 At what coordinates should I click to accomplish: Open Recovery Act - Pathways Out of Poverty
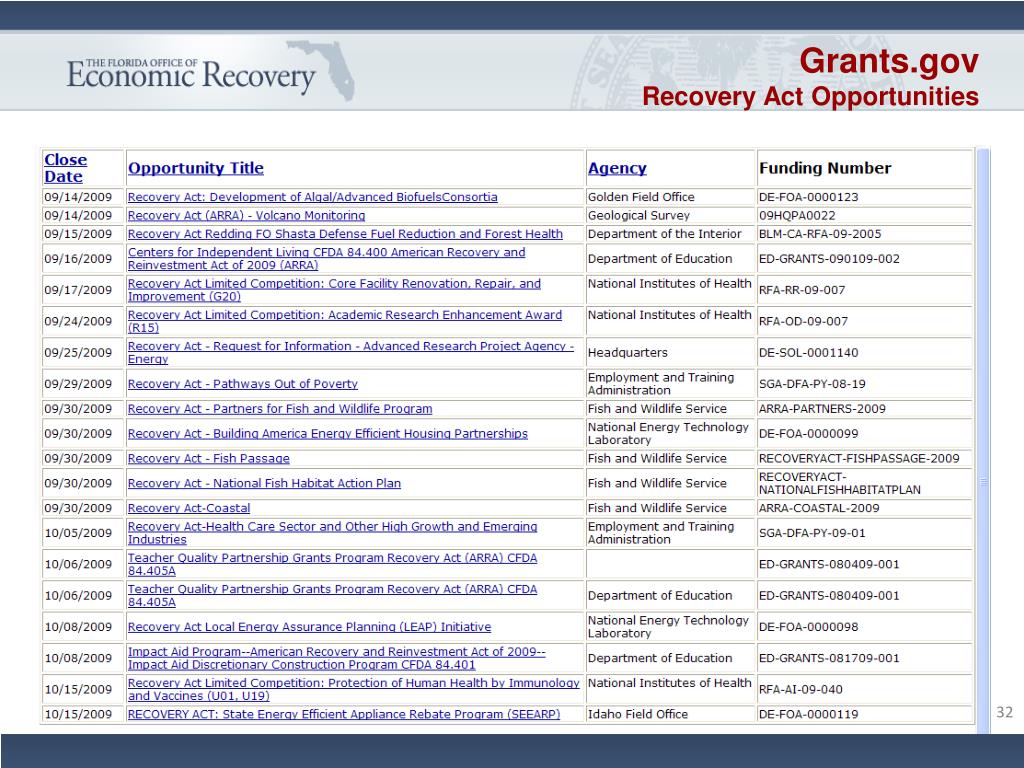pyautogui.click(x=242, y=384)
